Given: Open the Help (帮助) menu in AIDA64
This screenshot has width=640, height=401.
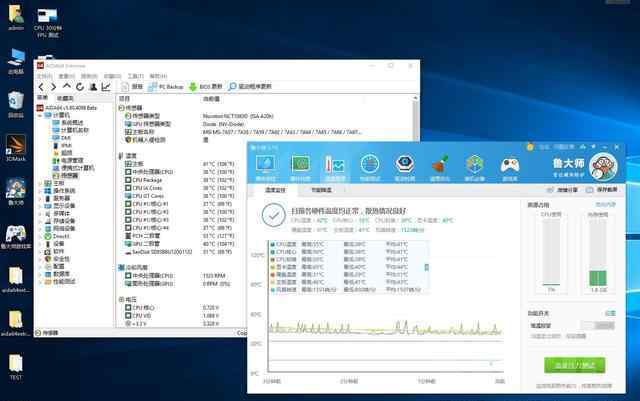Looking at the screenshot, I should tap(158, 76).
